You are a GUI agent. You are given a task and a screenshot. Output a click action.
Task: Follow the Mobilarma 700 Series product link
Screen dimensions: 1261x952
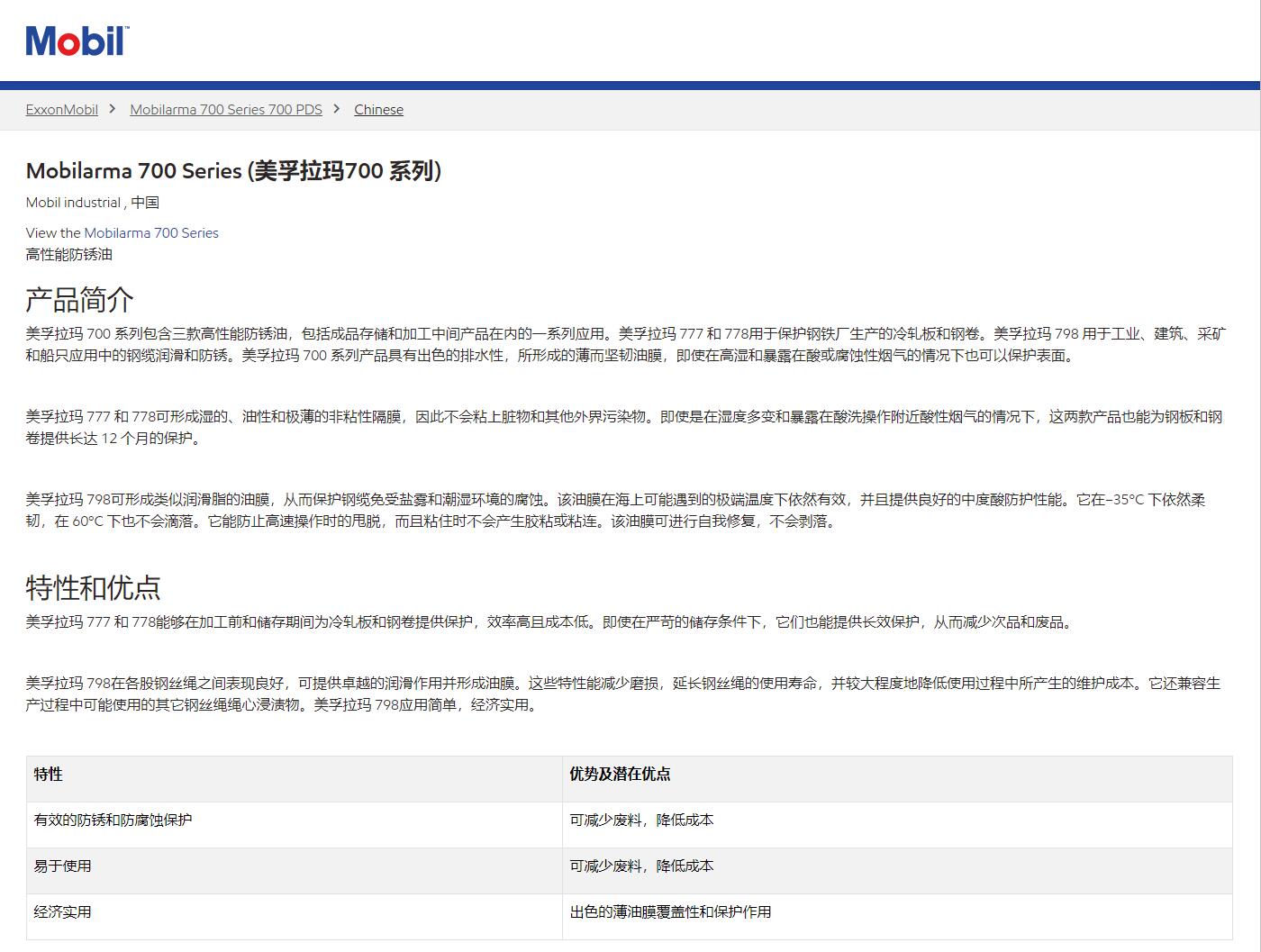tap(151, 233)
